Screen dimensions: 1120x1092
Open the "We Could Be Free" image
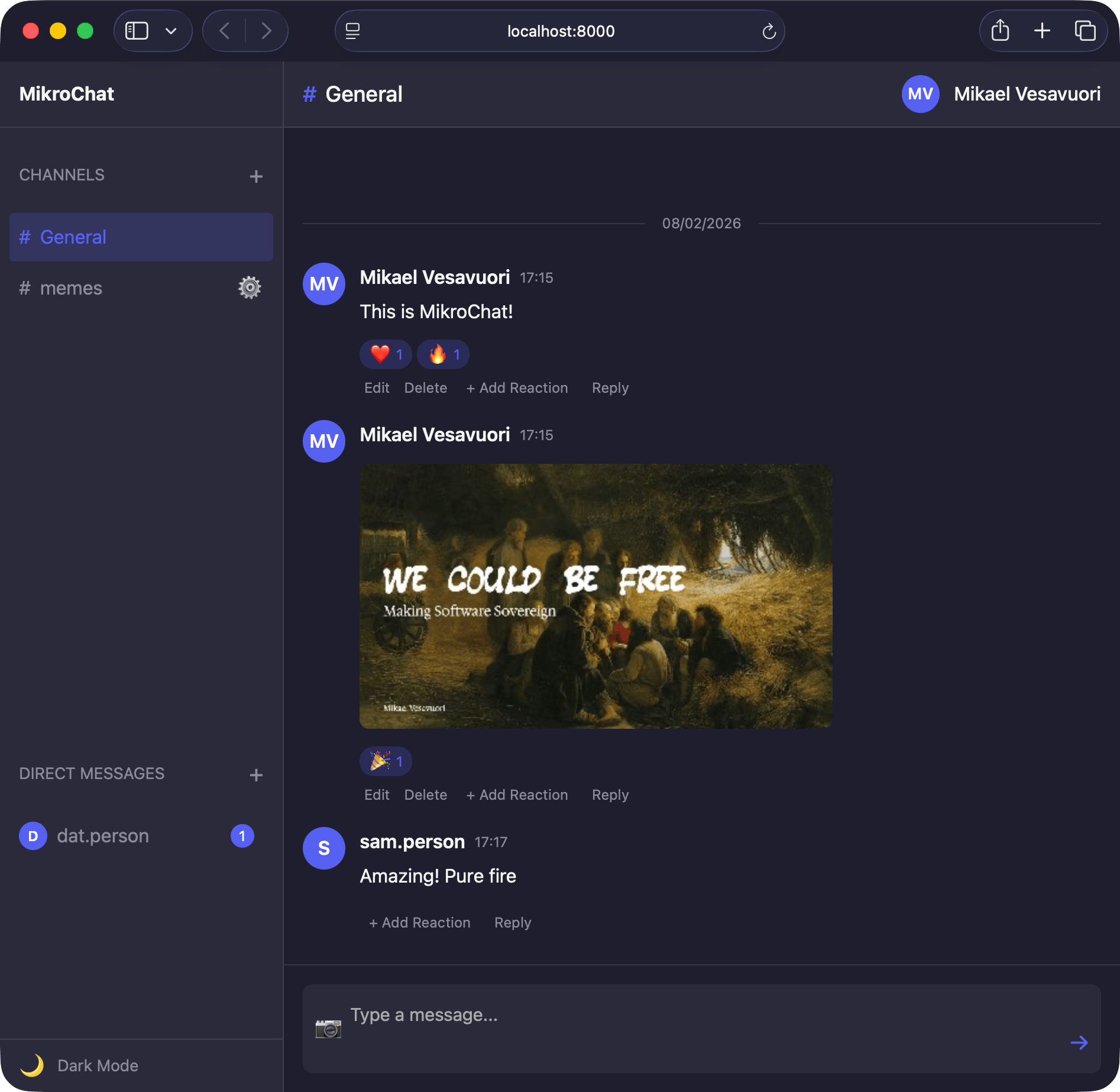tap(595, 596)
